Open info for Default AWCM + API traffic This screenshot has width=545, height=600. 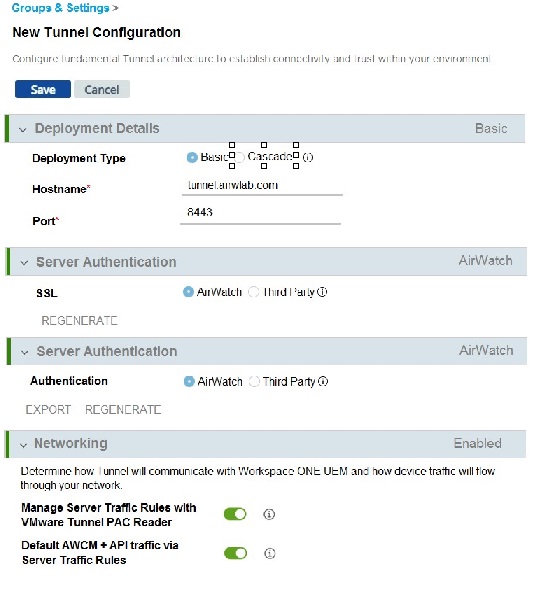coord(269,553)
